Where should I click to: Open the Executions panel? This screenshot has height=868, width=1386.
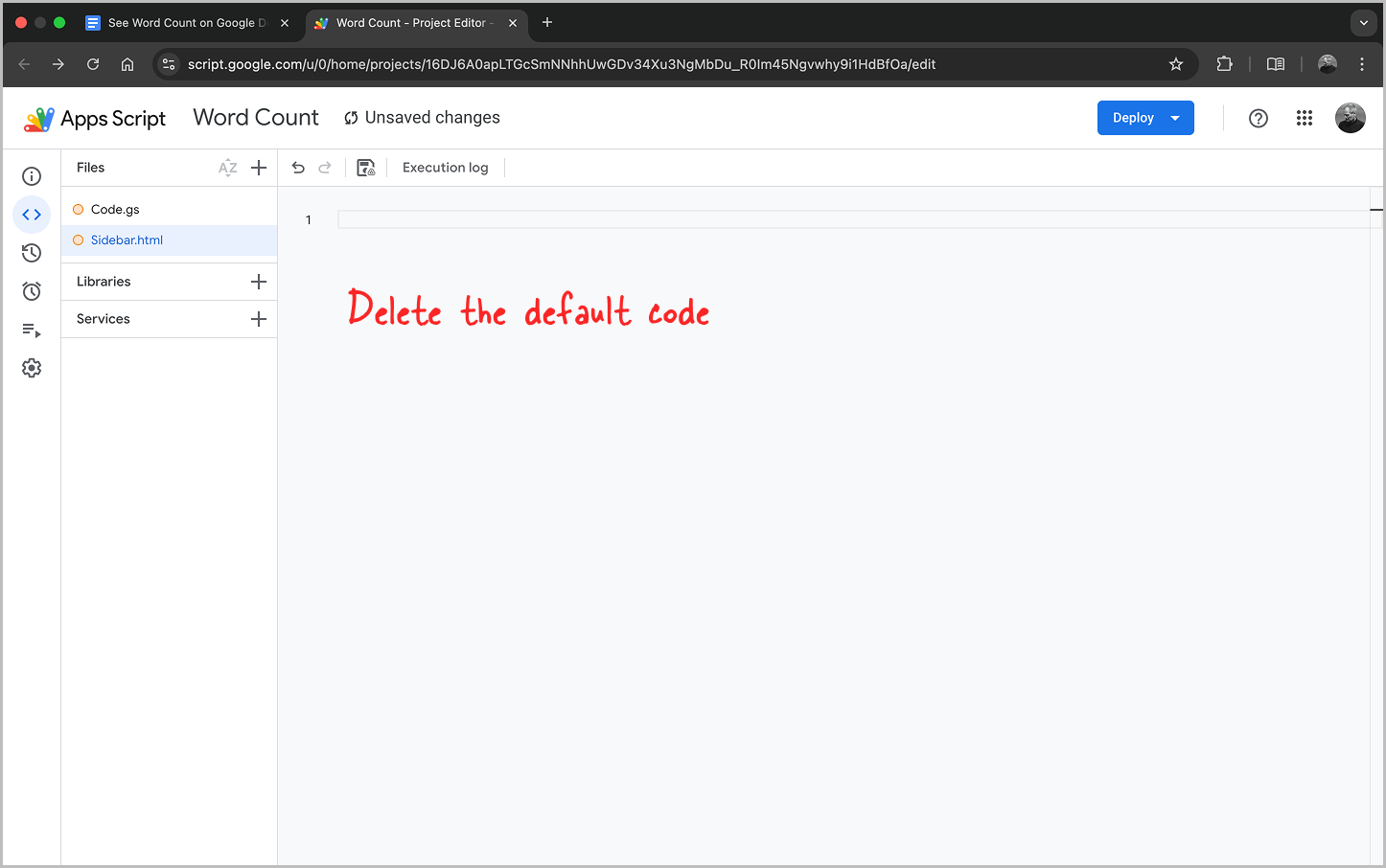(32, 330)
